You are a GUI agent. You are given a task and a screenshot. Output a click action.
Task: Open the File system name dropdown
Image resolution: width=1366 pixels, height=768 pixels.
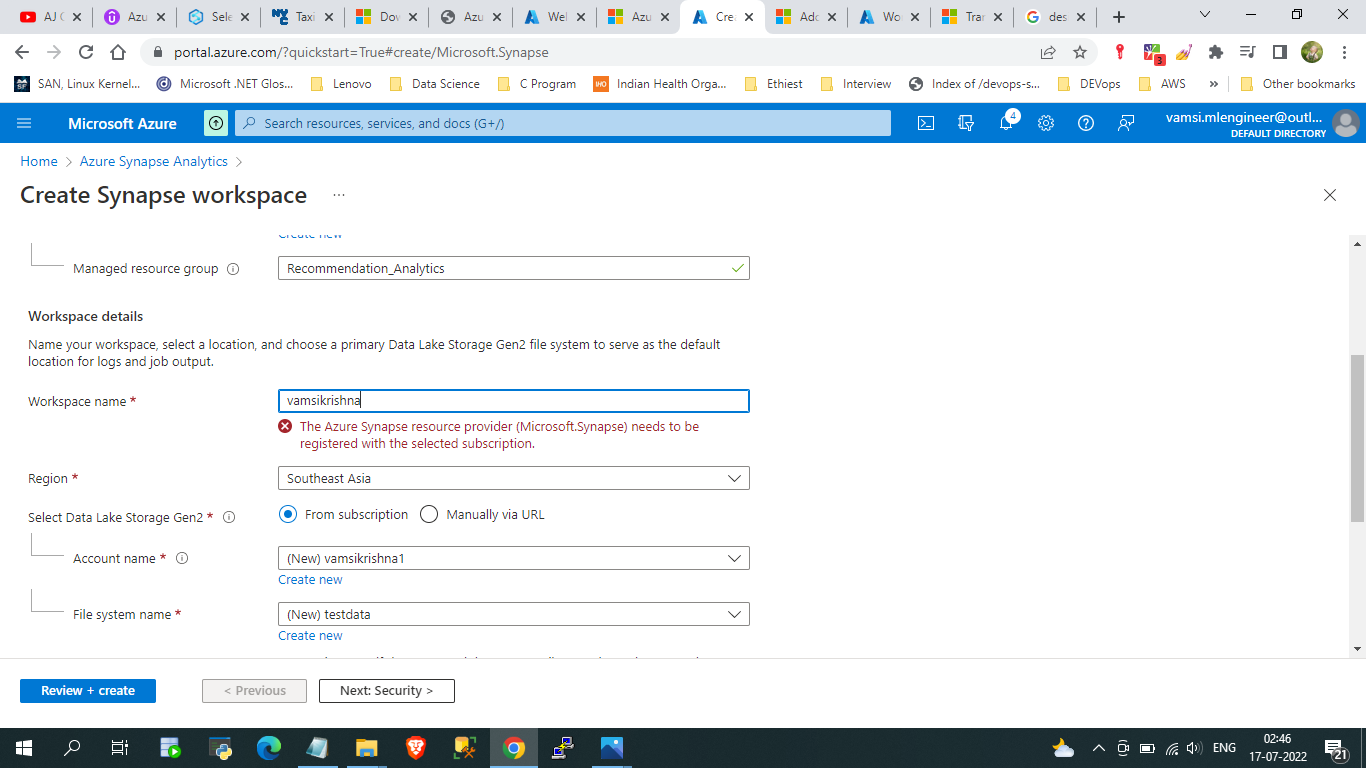pos(514,614)
